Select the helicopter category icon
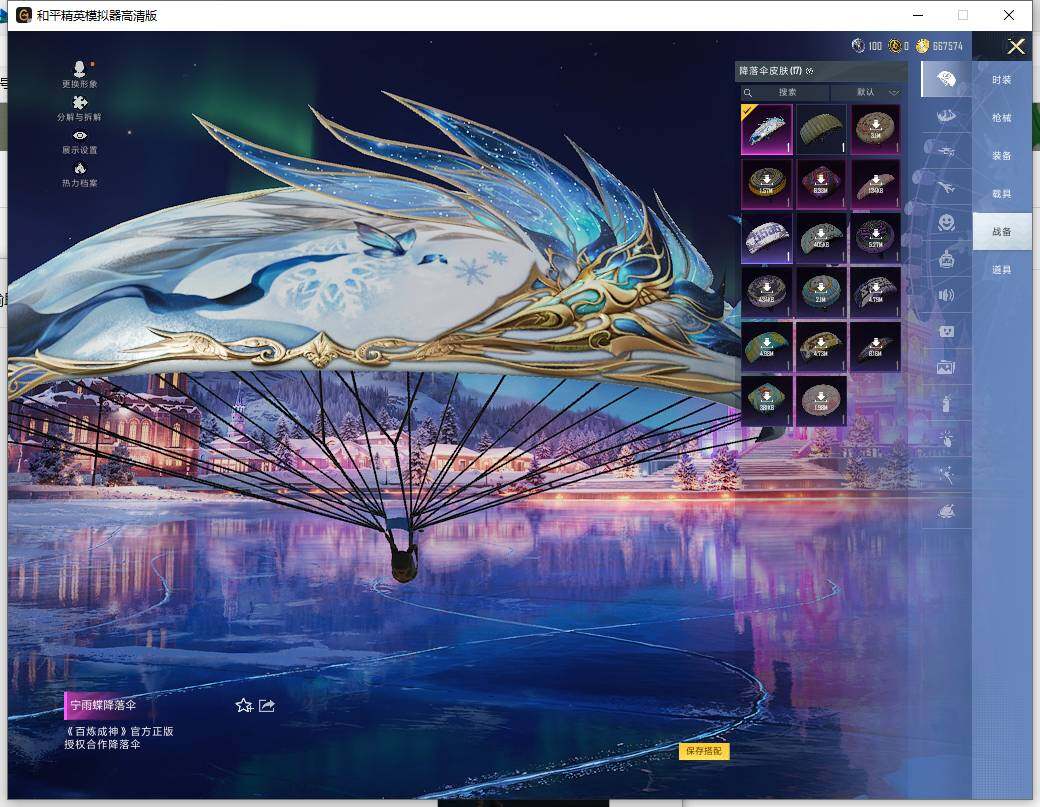 (946, 151)
